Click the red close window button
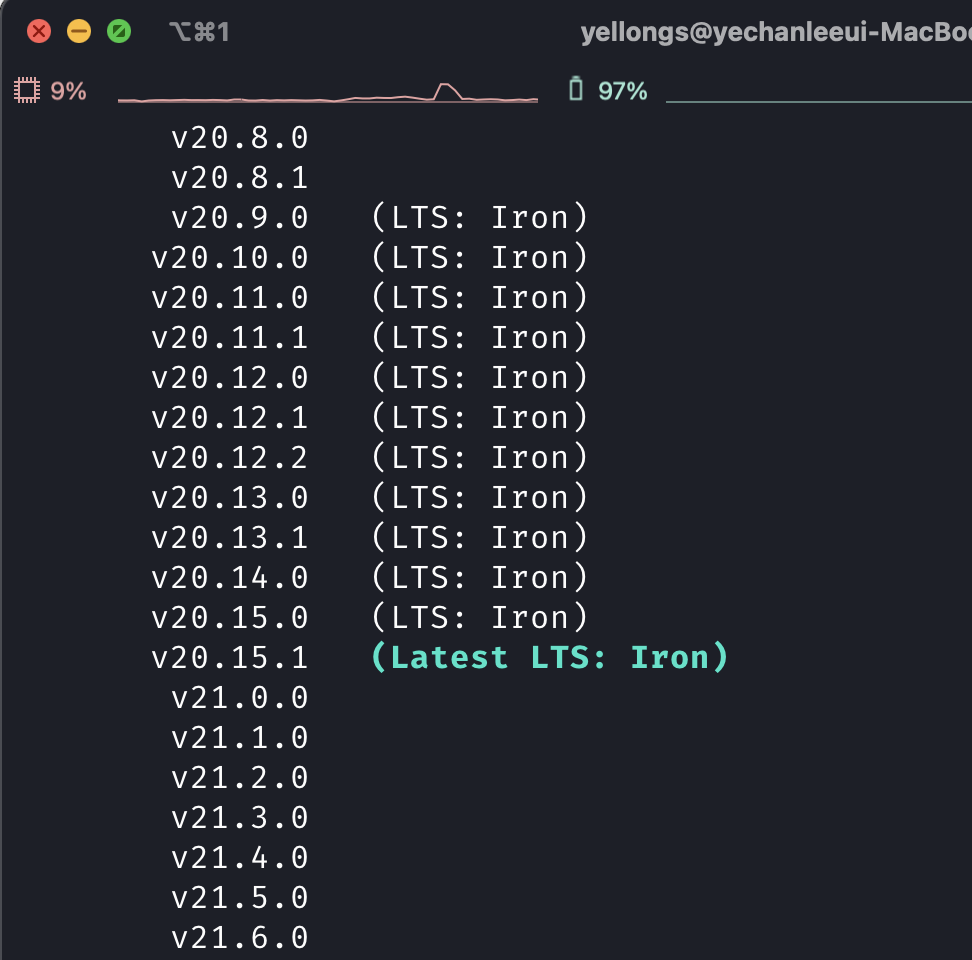The width and height of the screenshot is (972, 960). pos(39,31)
